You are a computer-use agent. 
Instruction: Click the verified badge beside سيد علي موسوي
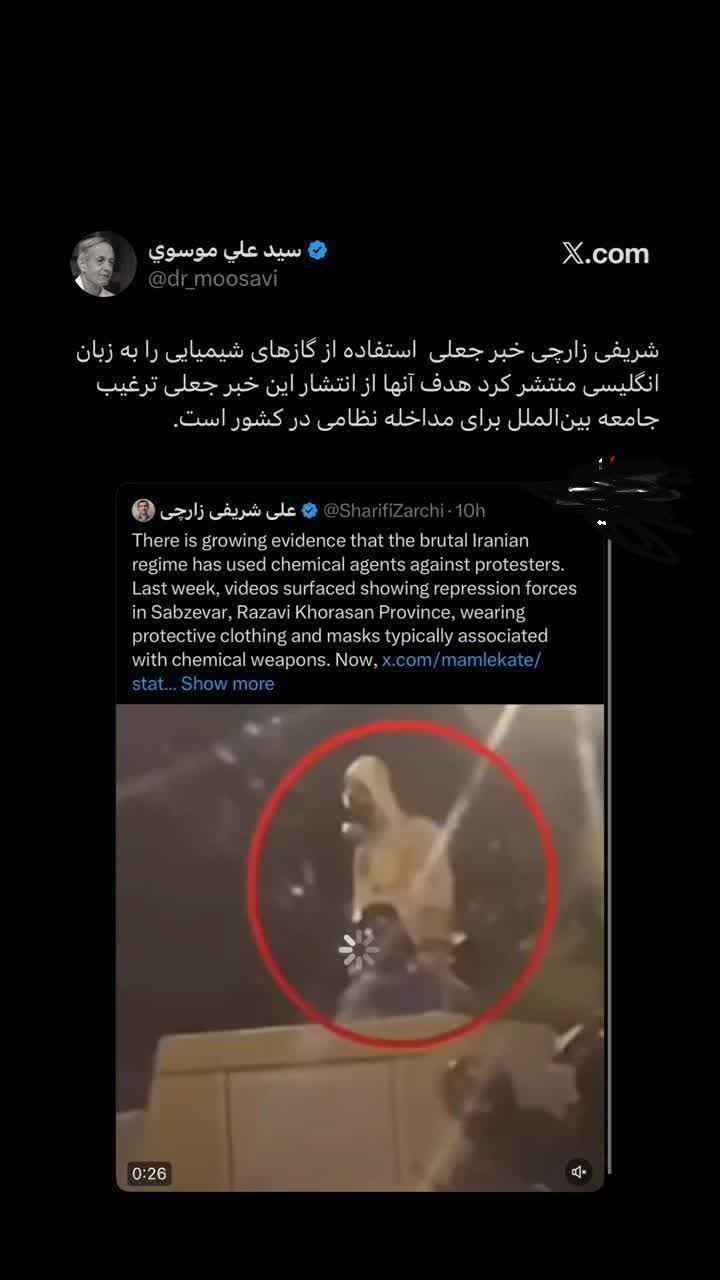[318, 251]
